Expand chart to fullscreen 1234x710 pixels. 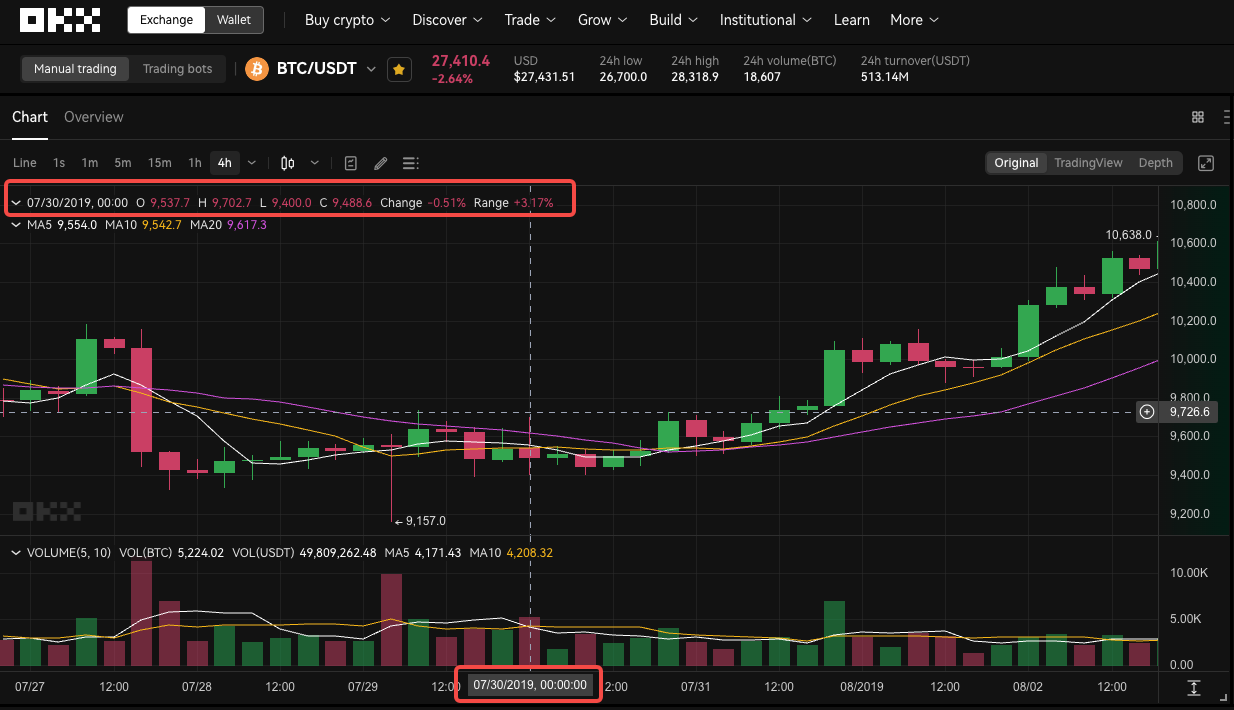point(1206,163)
